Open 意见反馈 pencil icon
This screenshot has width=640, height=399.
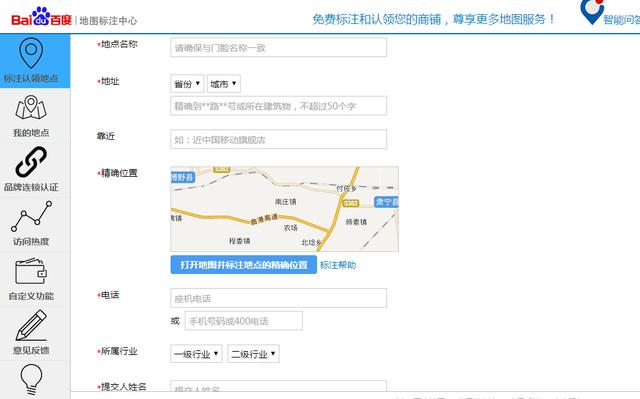(31, 325)
